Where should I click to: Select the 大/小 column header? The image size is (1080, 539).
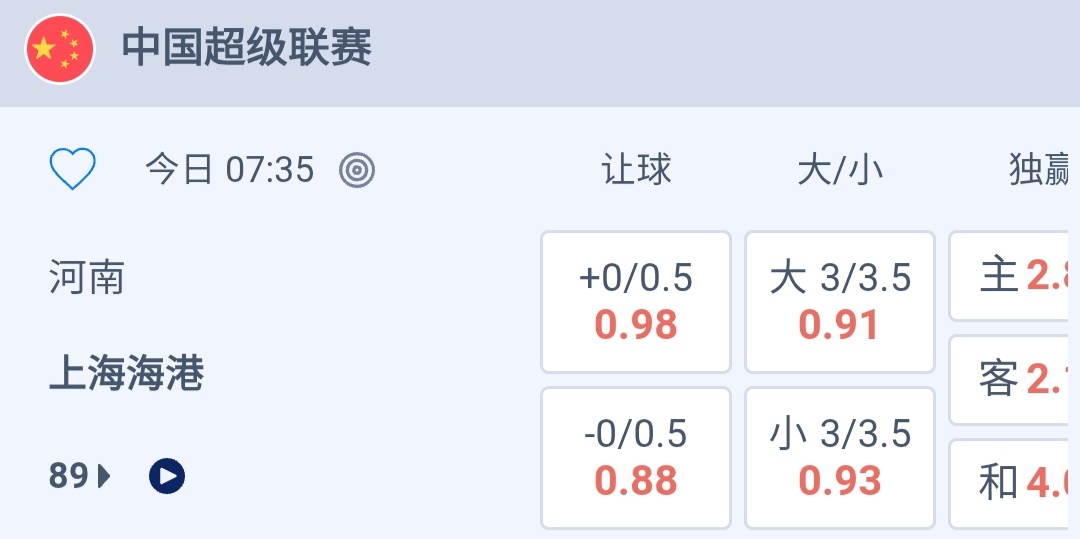click(x=840, y=170)
